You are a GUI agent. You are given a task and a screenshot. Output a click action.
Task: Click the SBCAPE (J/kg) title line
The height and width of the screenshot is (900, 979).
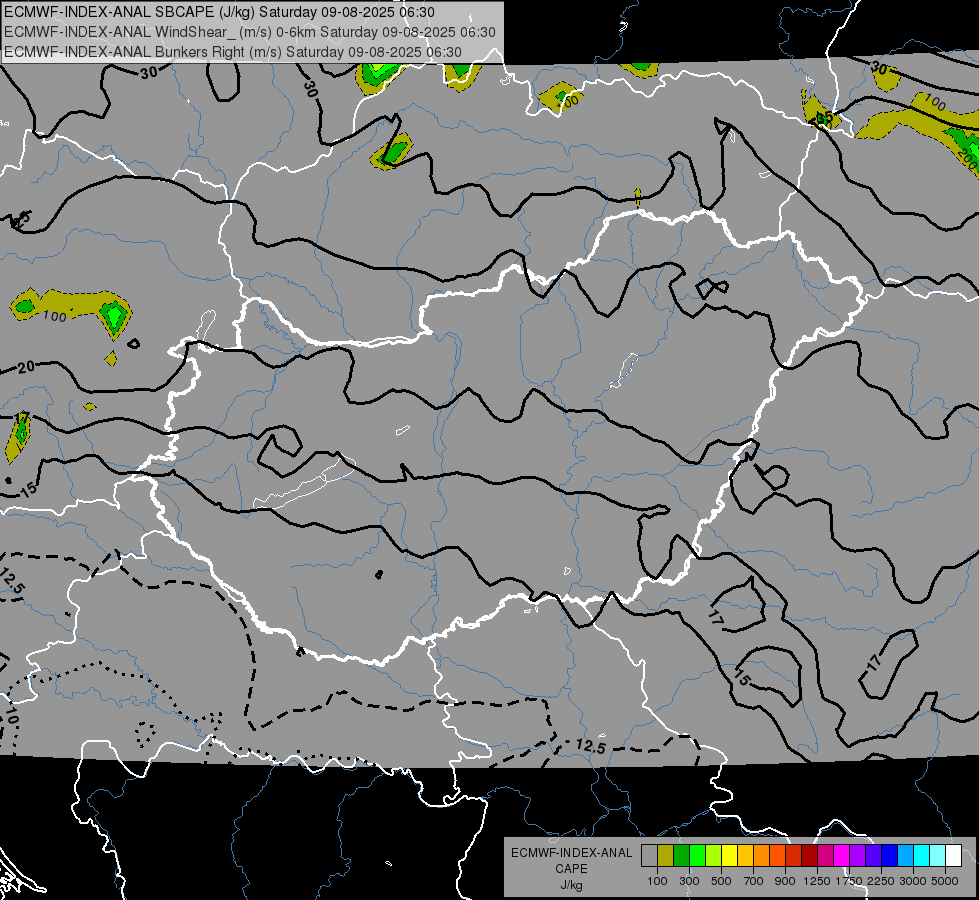click(x=219, y=12)
